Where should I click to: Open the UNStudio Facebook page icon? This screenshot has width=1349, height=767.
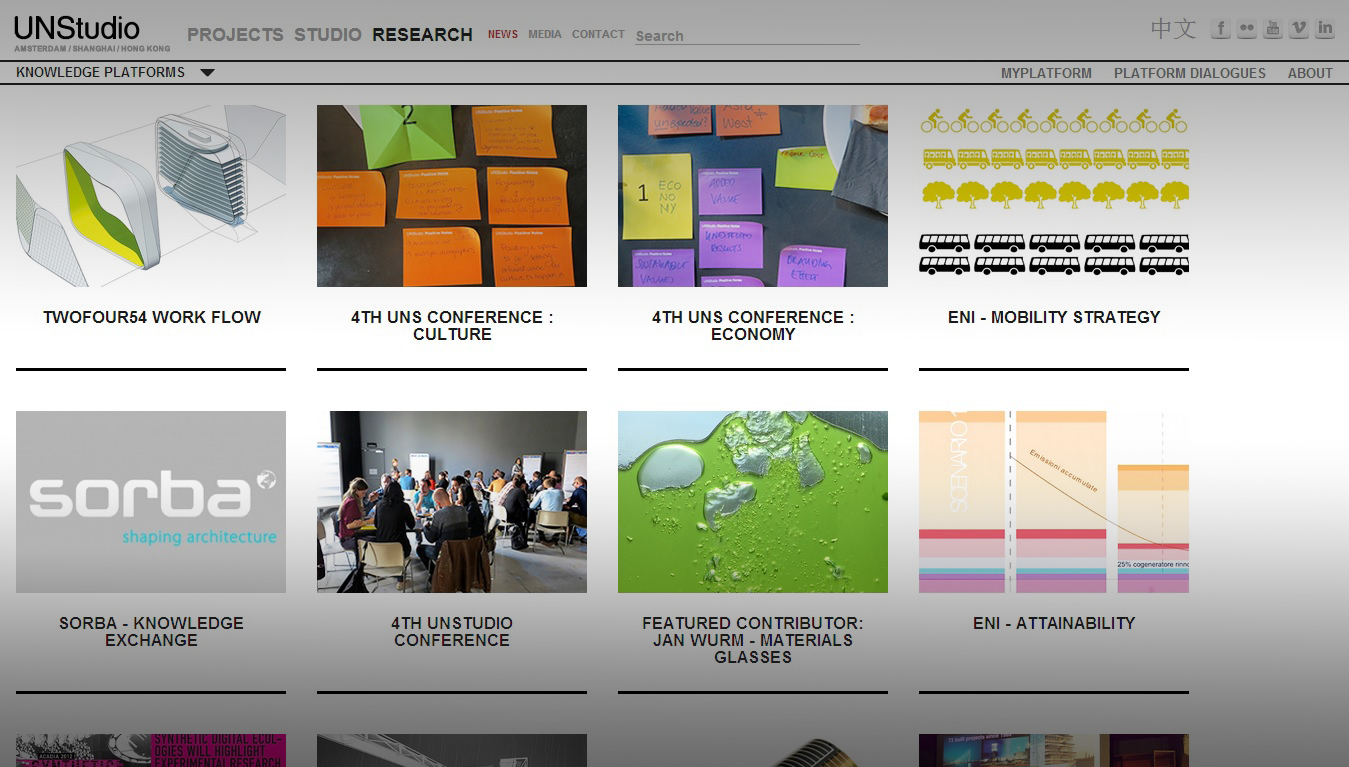click(1220, 28)
